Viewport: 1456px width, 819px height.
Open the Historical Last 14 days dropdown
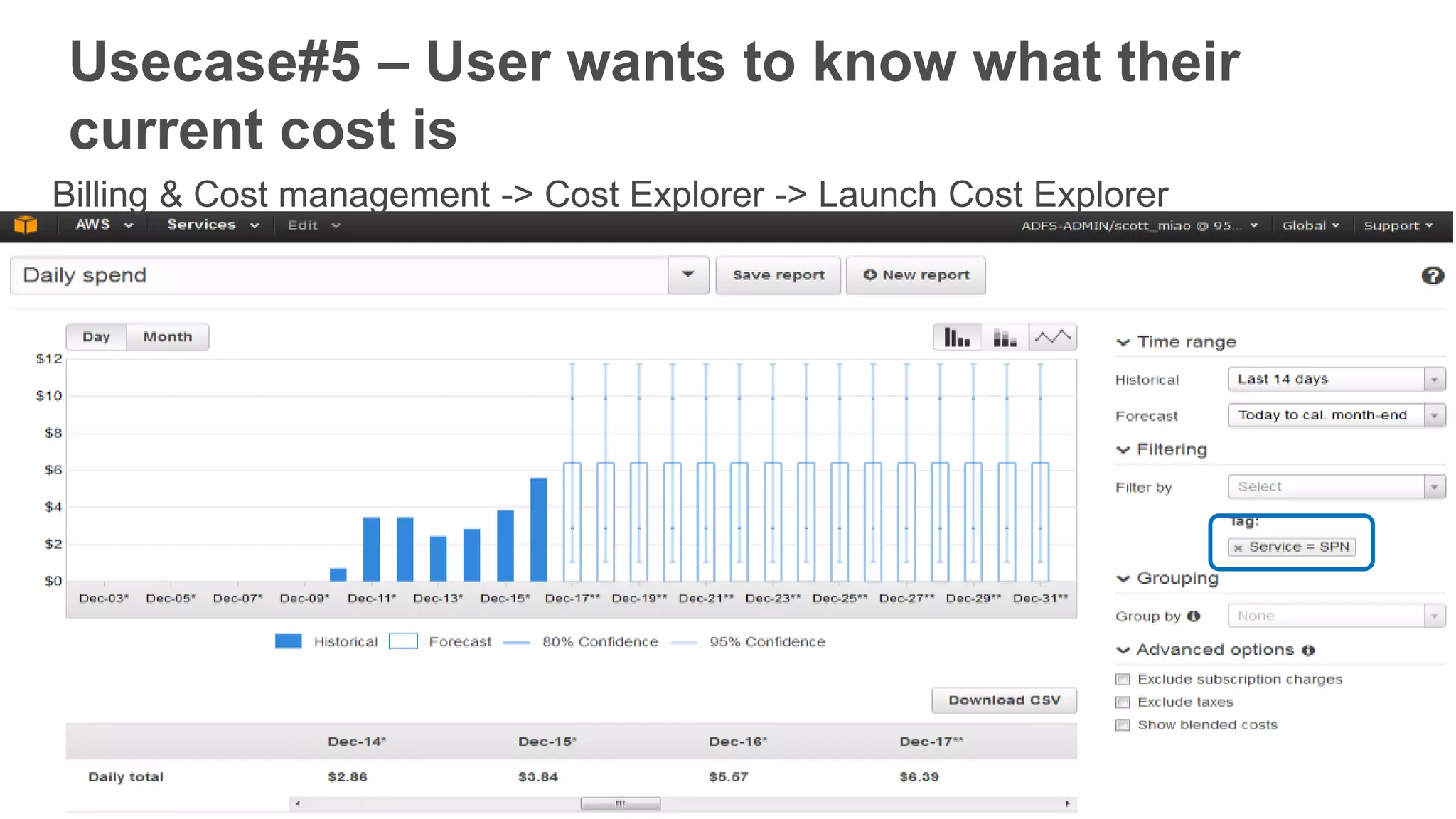1337,379
